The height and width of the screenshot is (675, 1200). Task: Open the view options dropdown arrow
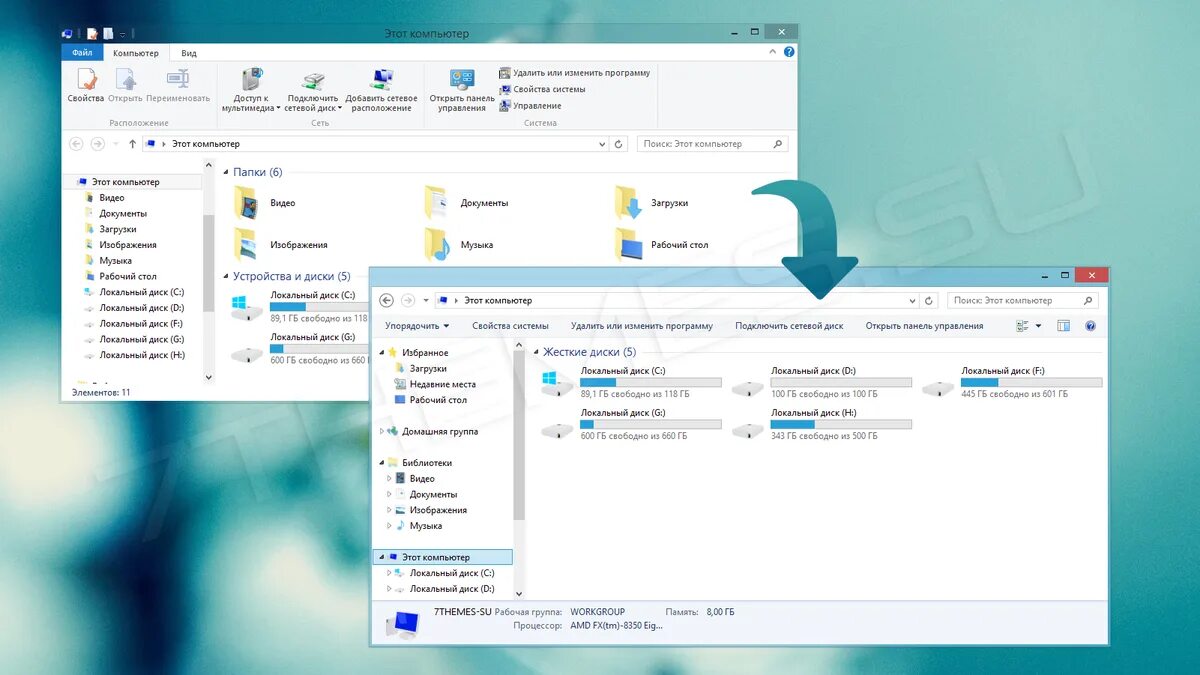coord(1038,326)
